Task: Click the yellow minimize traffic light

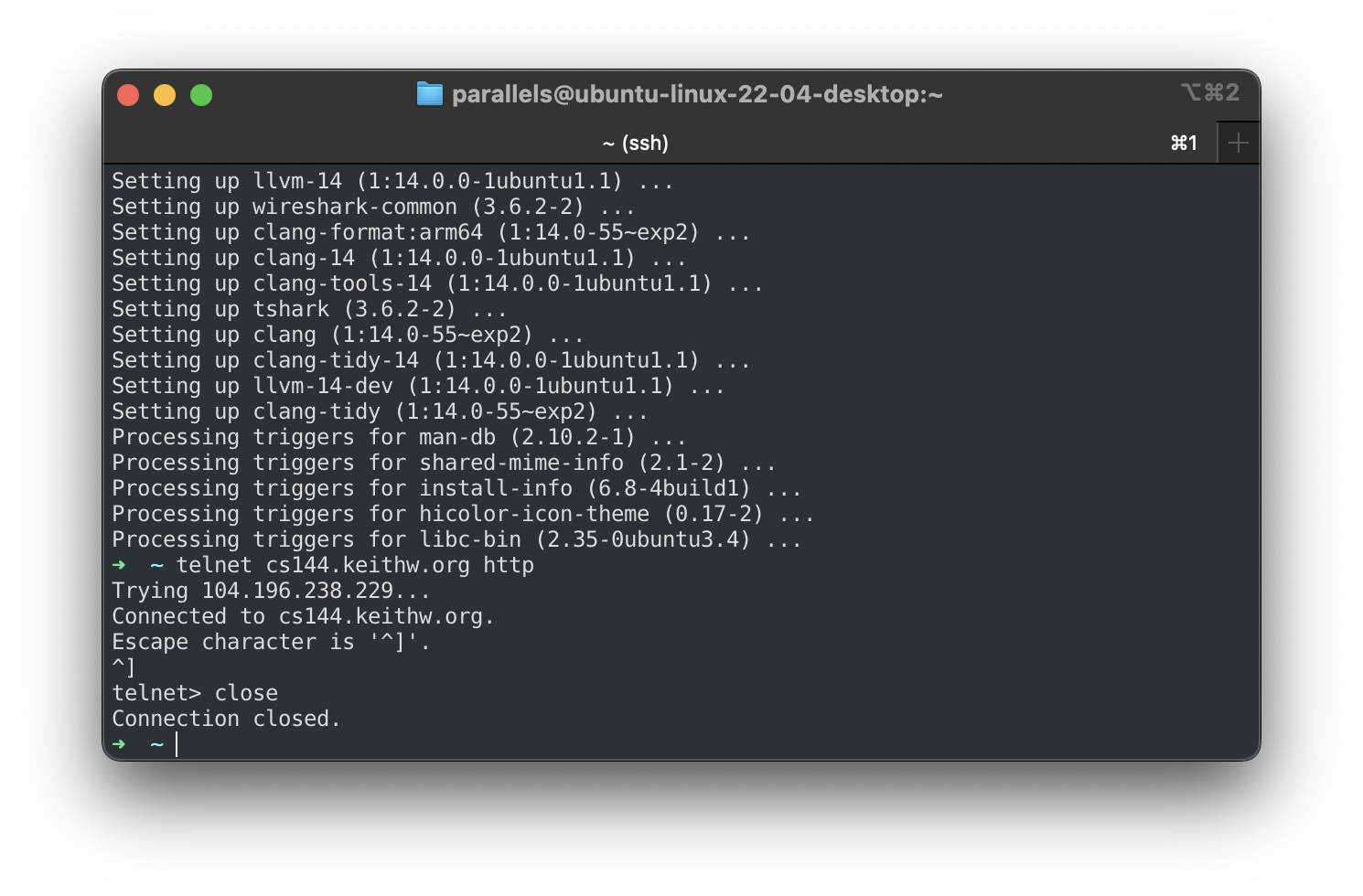Action: pos(165,94)
